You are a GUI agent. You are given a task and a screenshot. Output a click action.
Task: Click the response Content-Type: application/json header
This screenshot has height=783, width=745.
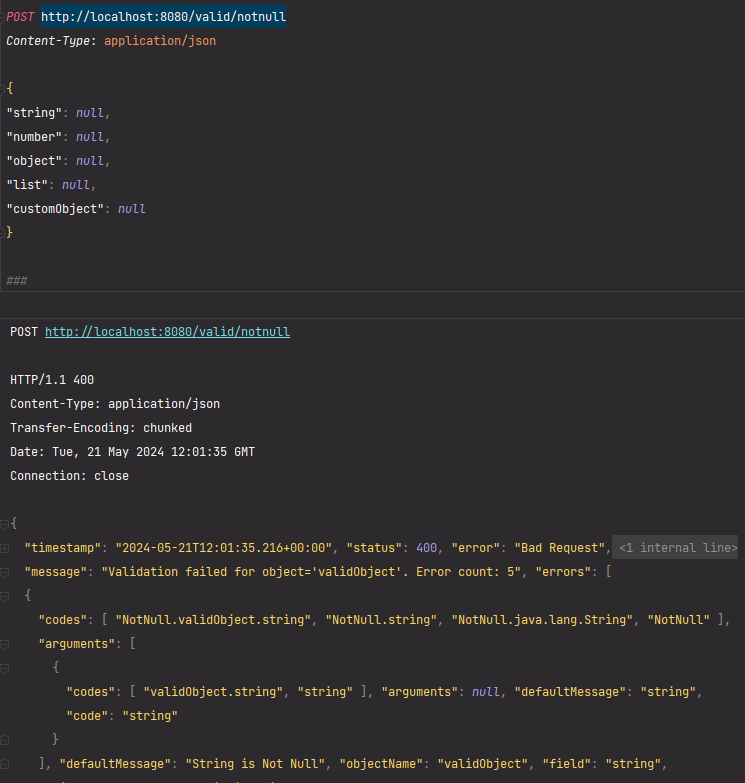115,404
